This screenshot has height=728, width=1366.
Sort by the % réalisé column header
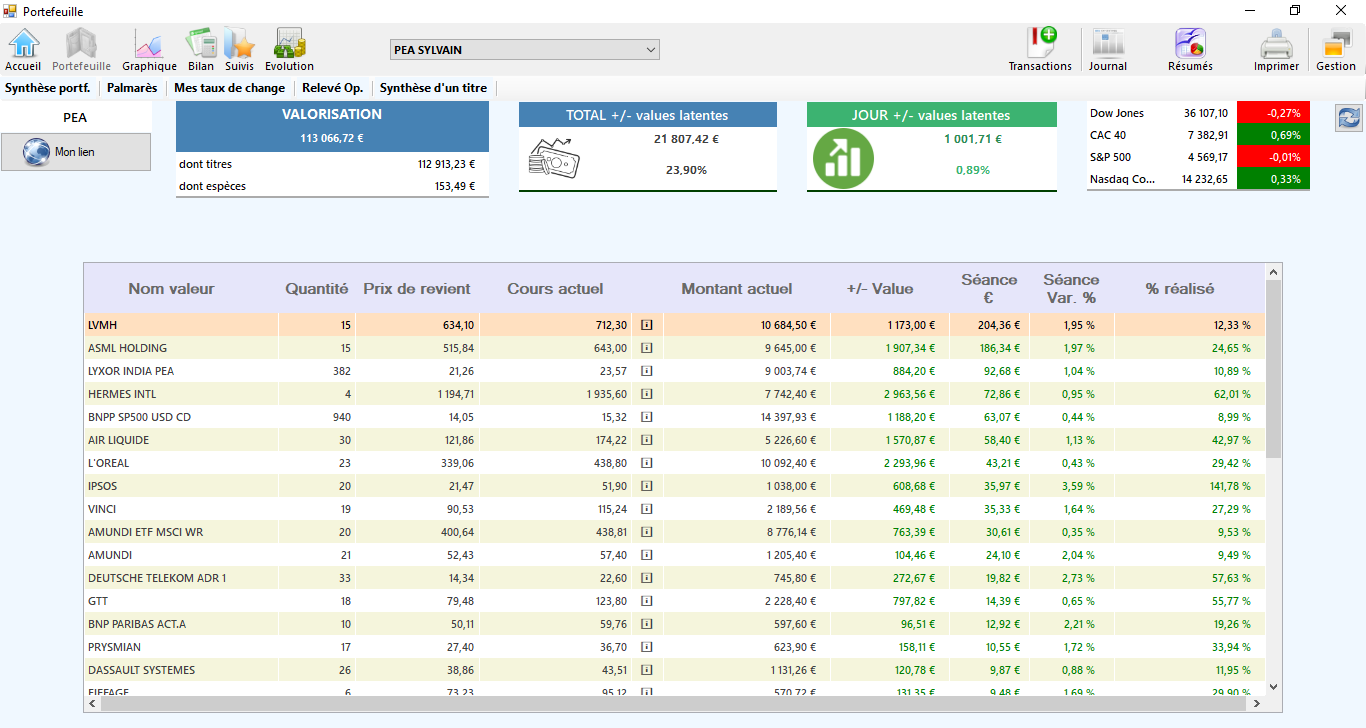point(1180,289)
